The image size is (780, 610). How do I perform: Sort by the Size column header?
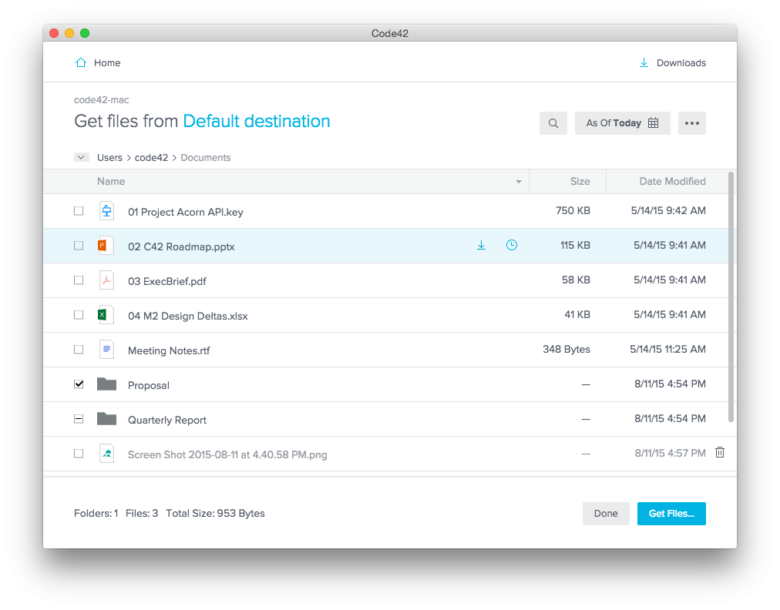580,182
